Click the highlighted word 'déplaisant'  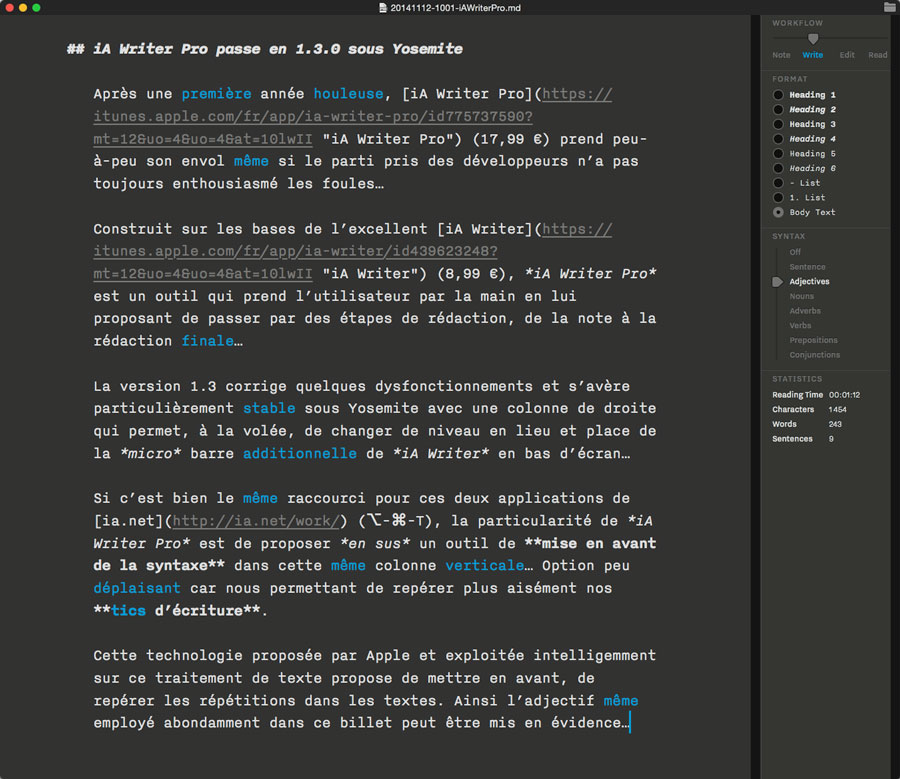point(137,588)
